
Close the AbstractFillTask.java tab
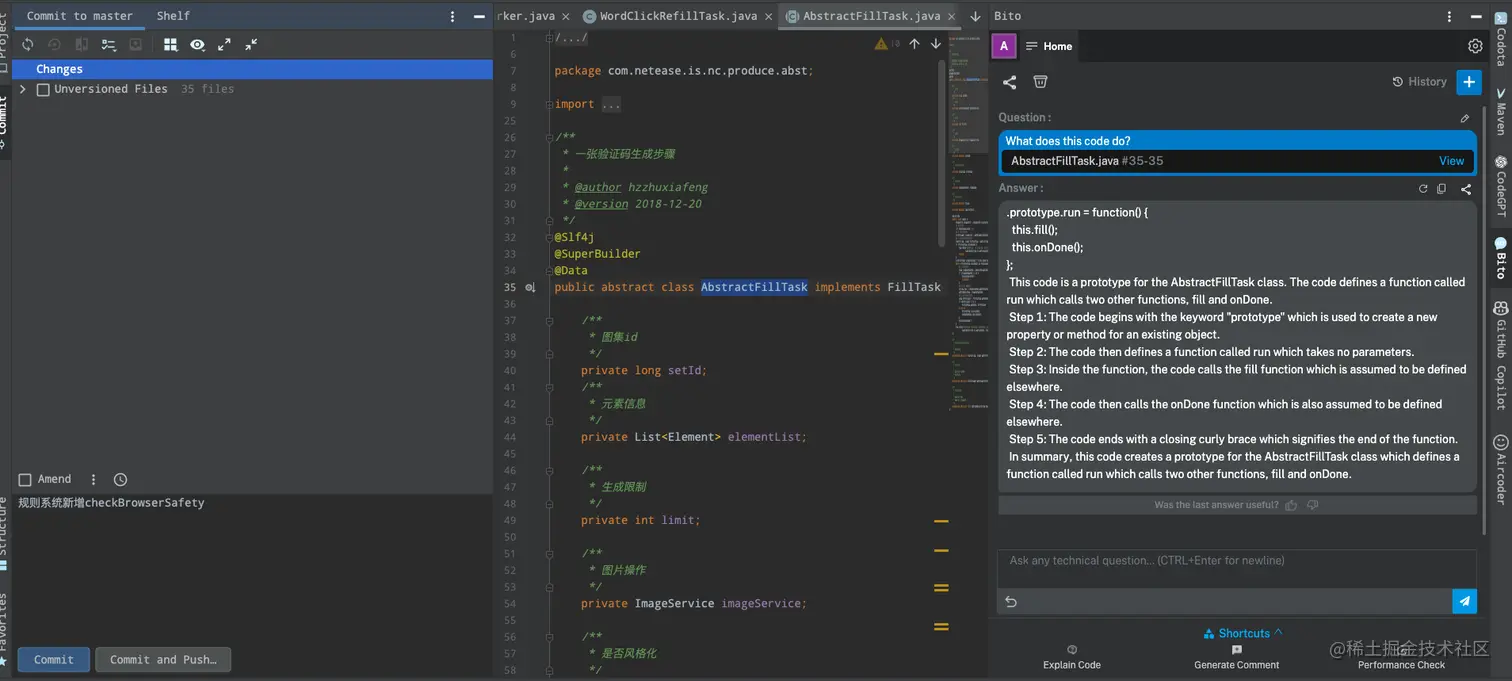[x=950, y=16]
